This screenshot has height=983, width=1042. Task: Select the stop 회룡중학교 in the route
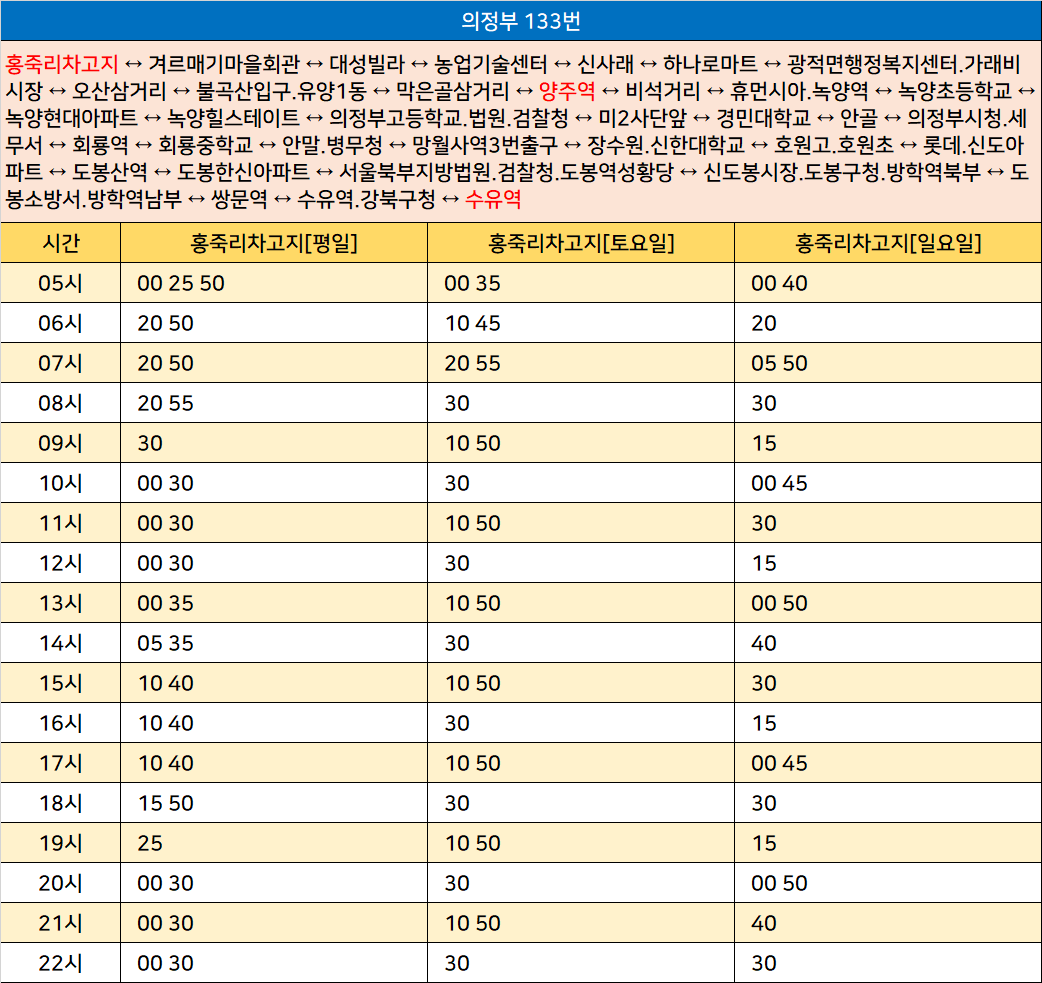(x=205, y=145)
